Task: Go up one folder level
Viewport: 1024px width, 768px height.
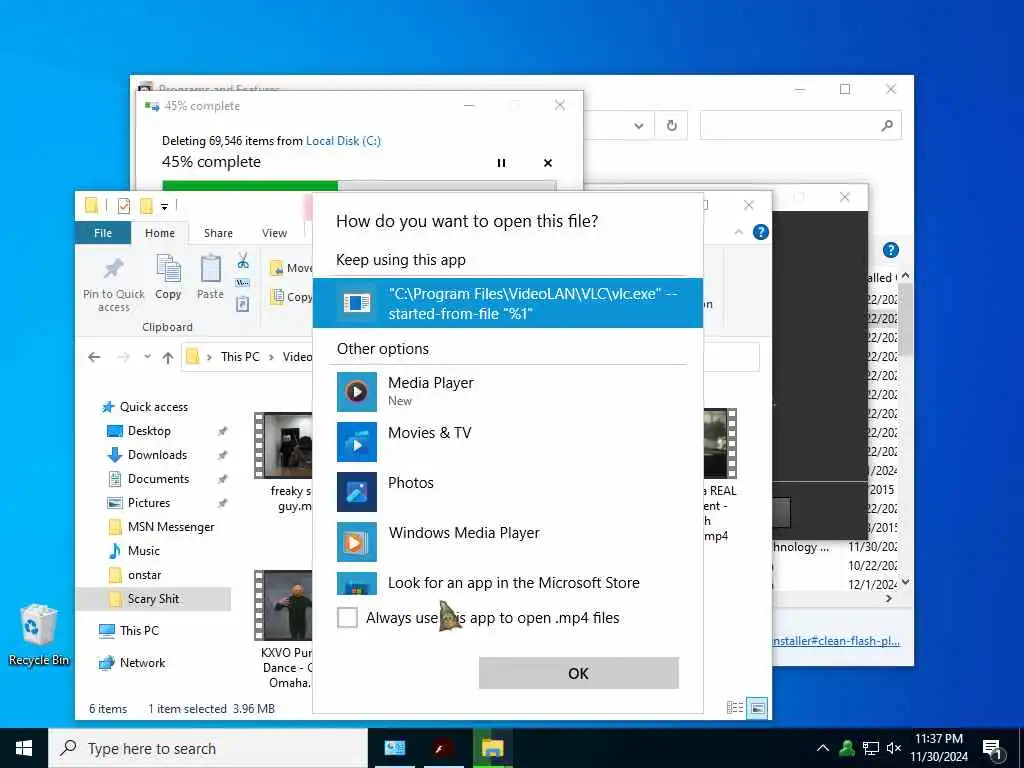Action: [168, 357]
